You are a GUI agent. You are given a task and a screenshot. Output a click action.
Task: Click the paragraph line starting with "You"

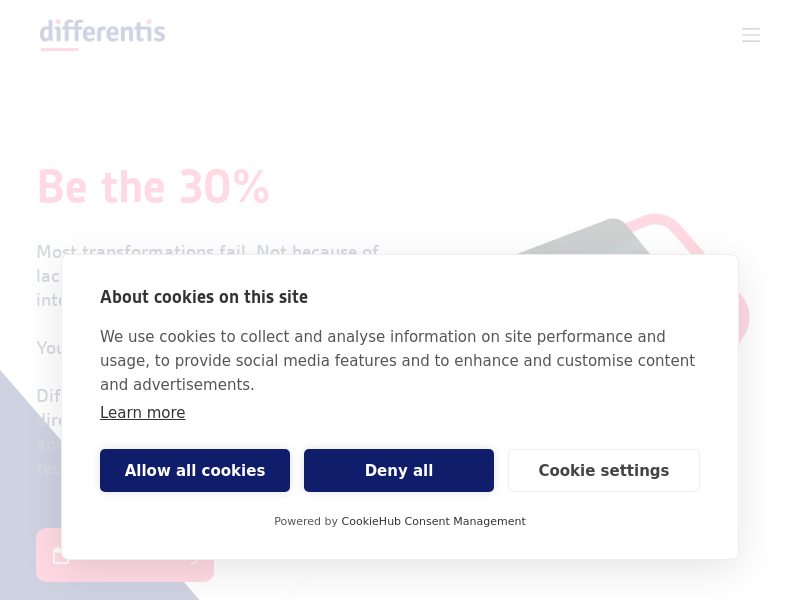coord(48,348)
